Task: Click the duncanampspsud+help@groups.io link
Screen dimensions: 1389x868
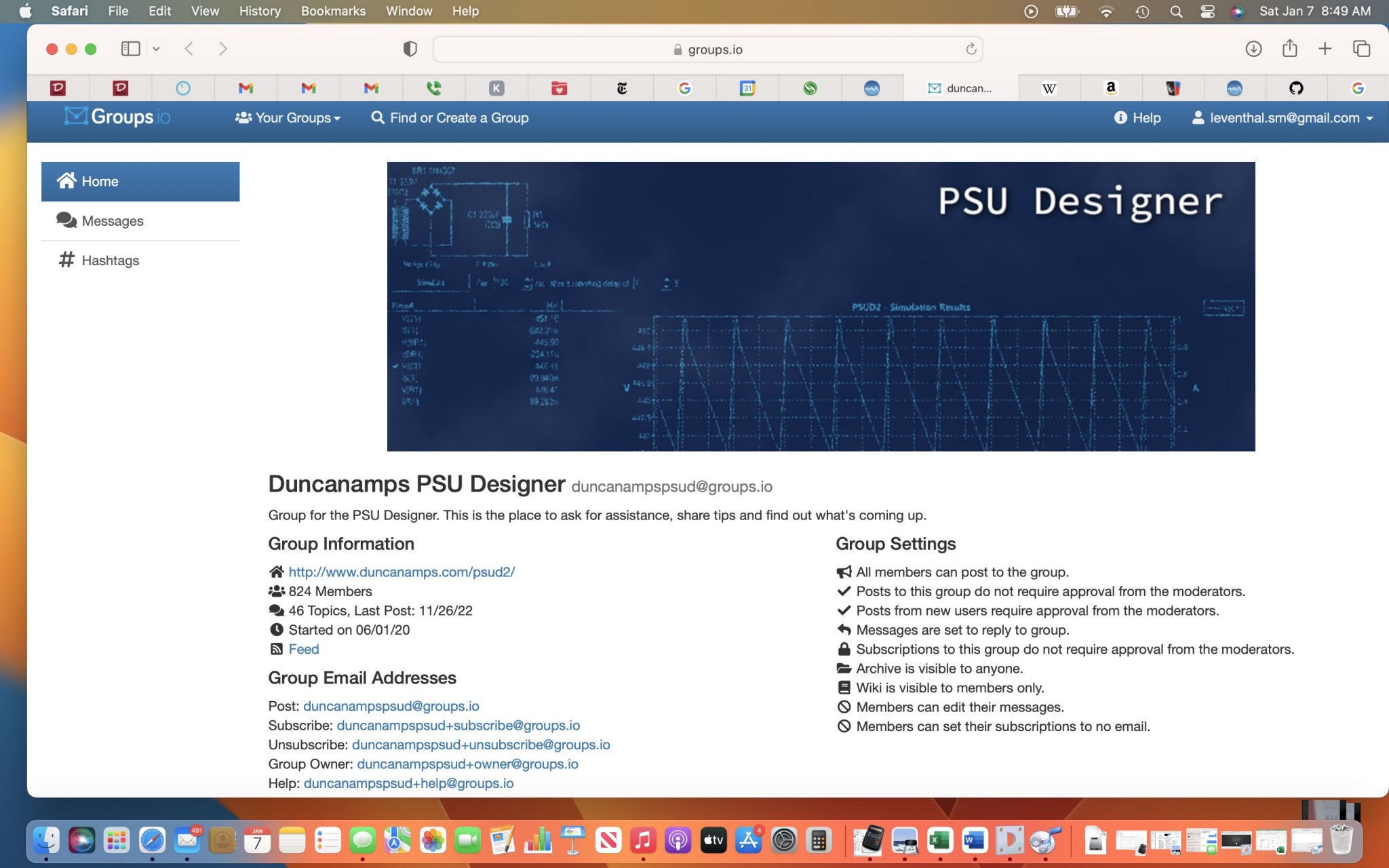Action: pos(408,783)
